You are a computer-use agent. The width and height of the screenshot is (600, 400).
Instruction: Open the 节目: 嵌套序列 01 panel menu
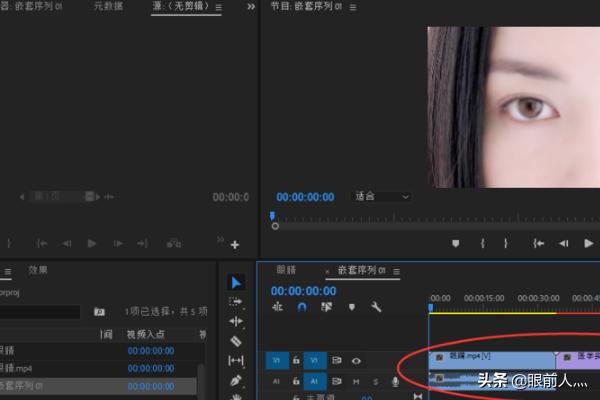click(353, 7)
